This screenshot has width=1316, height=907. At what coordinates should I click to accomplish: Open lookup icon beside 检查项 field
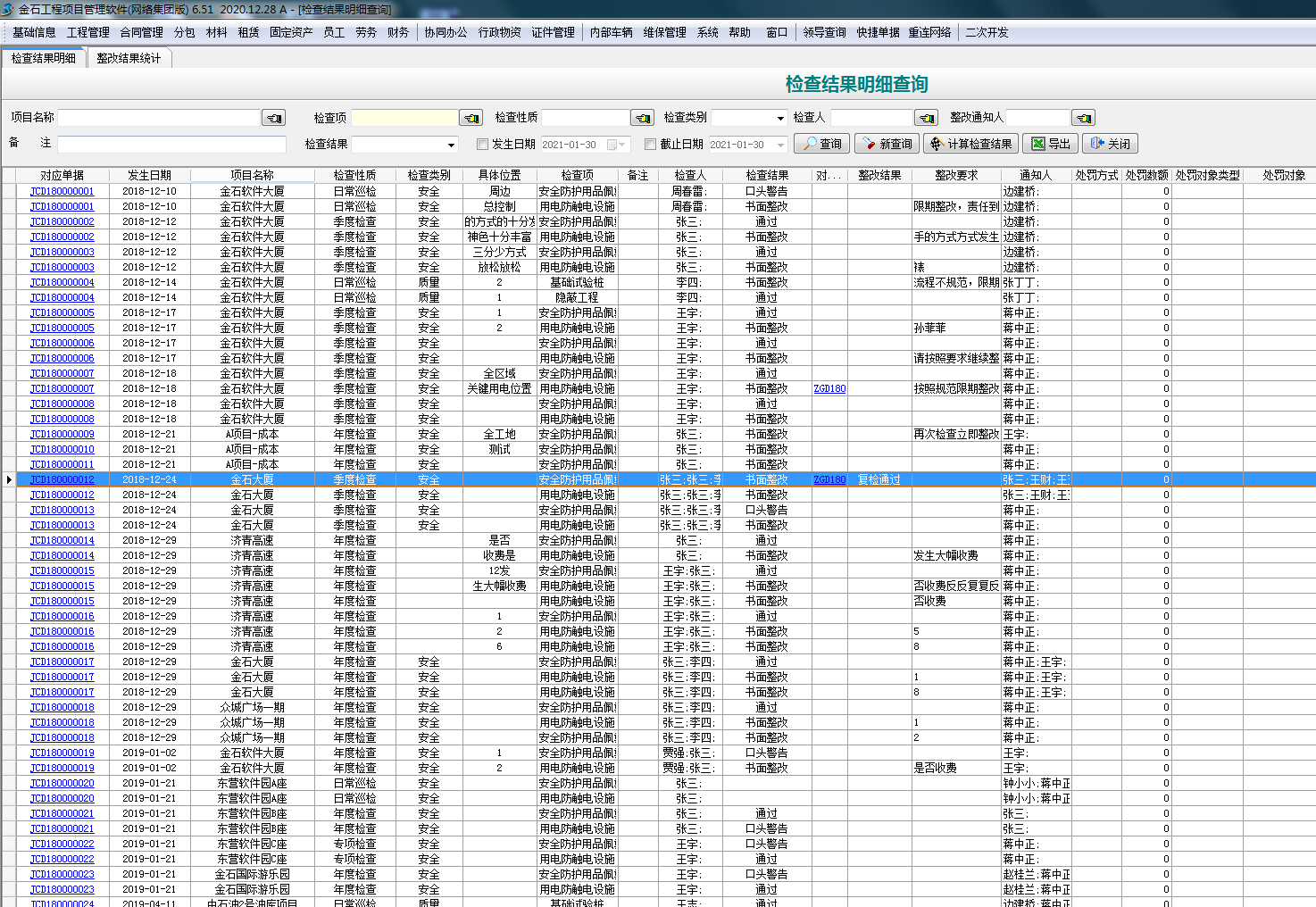tap(471, 118)
